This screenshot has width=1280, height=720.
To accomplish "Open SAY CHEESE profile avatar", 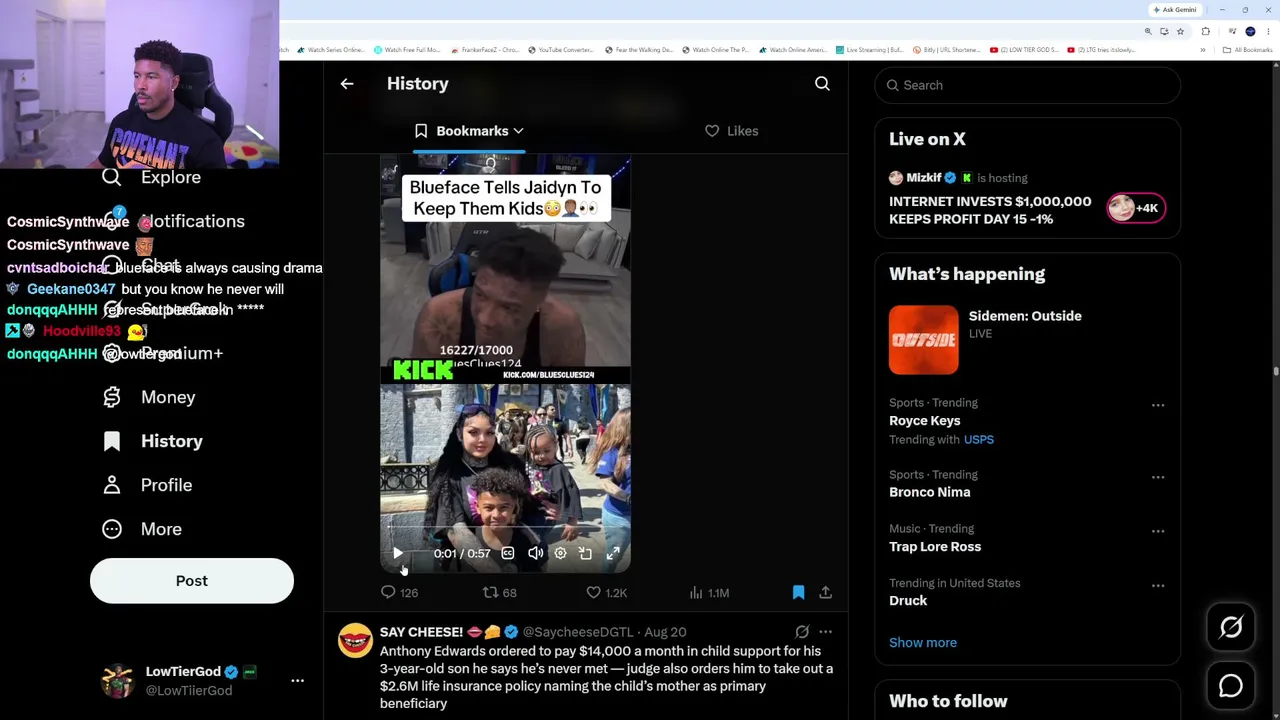I will tap(355, 641).
